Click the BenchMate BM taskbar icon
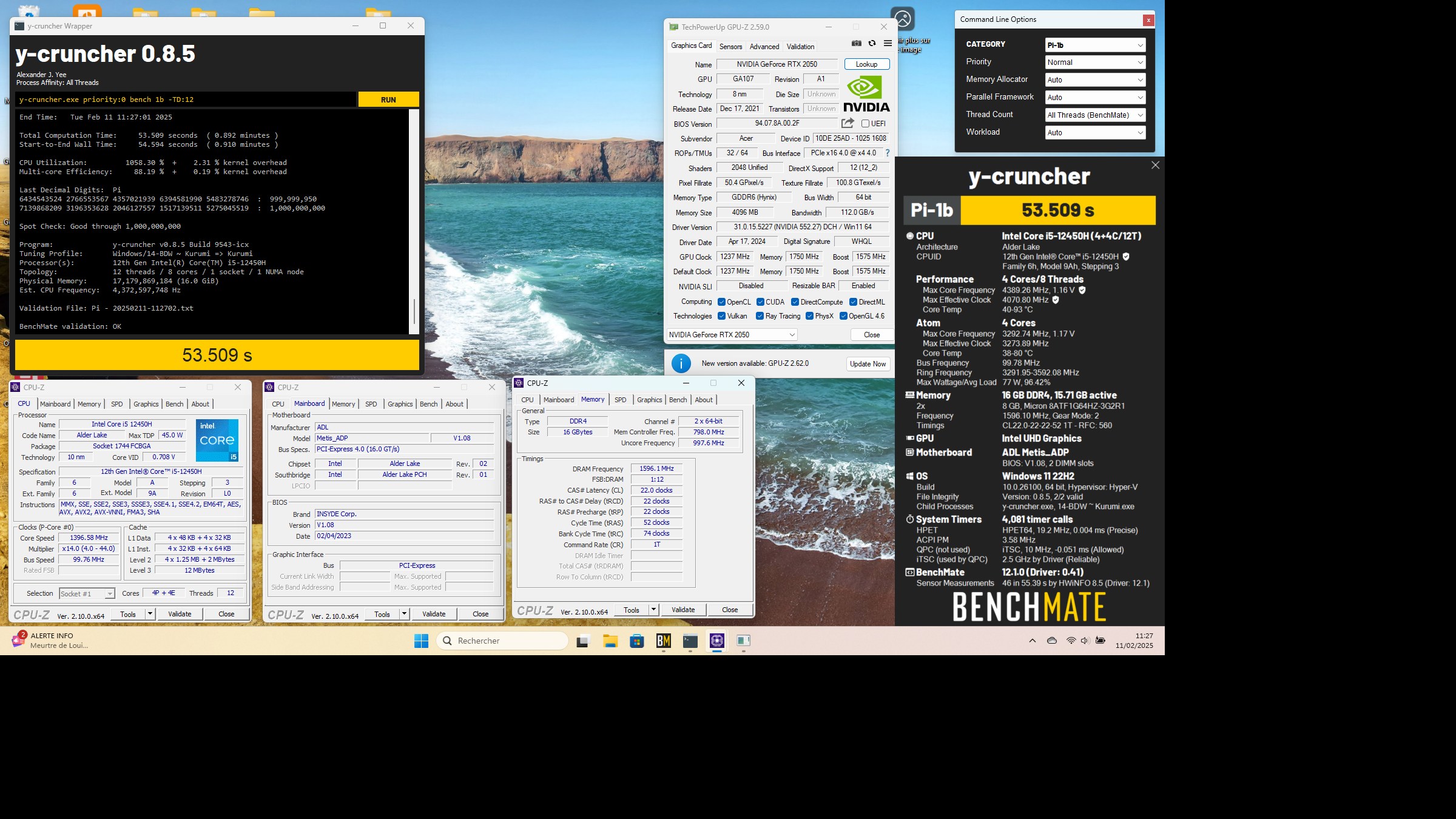This screenshot has height=819, width=1456. point(663,641)
